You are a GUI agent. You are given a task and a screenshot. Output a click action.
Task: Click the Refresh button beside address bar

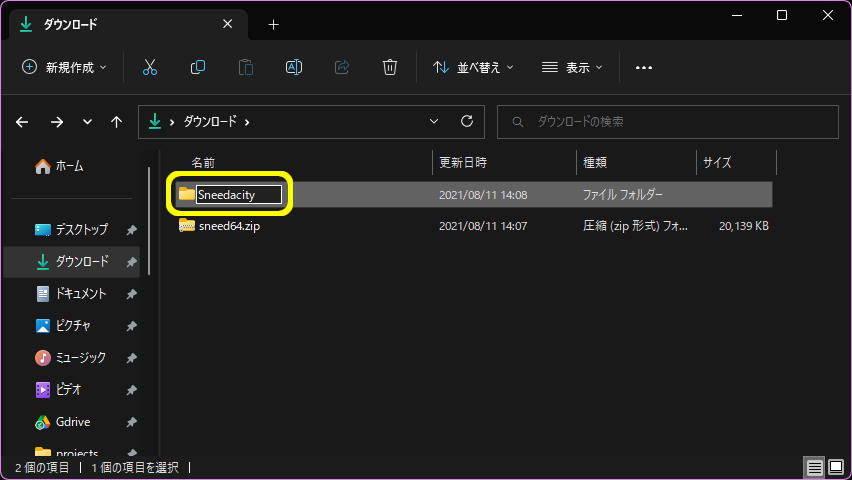pyautogui.click(x=466, y=121)
